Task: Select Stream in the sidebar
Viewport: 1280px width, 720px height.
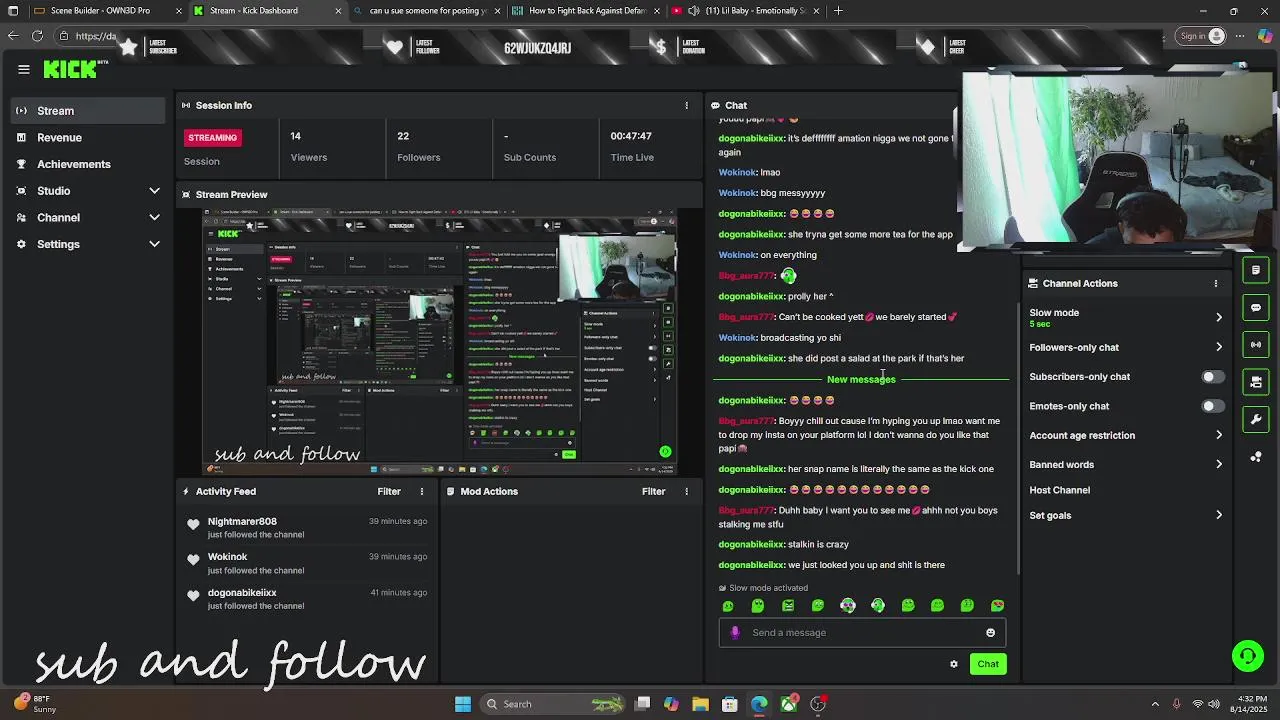Action: 88,111
